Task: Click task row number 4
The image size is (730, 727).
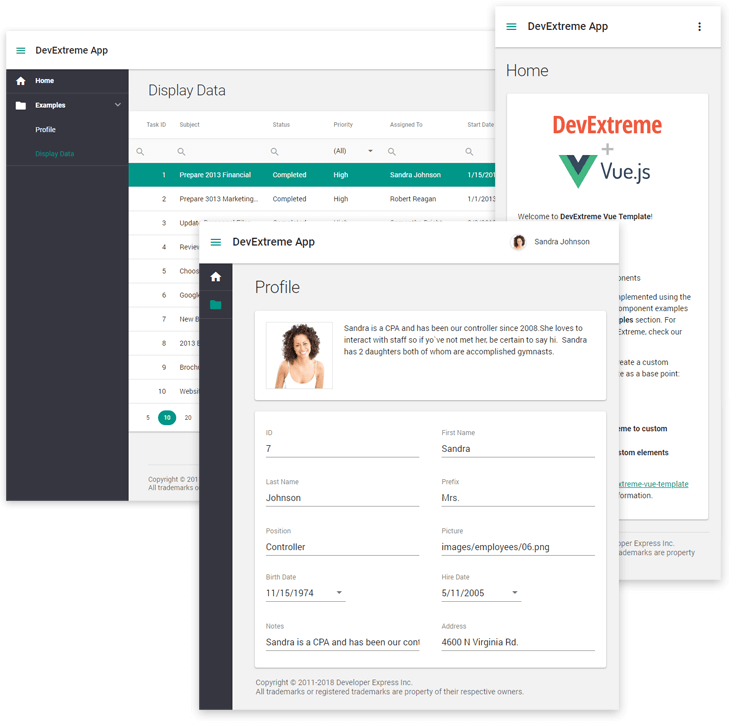Action: click(x=164, y=247)
